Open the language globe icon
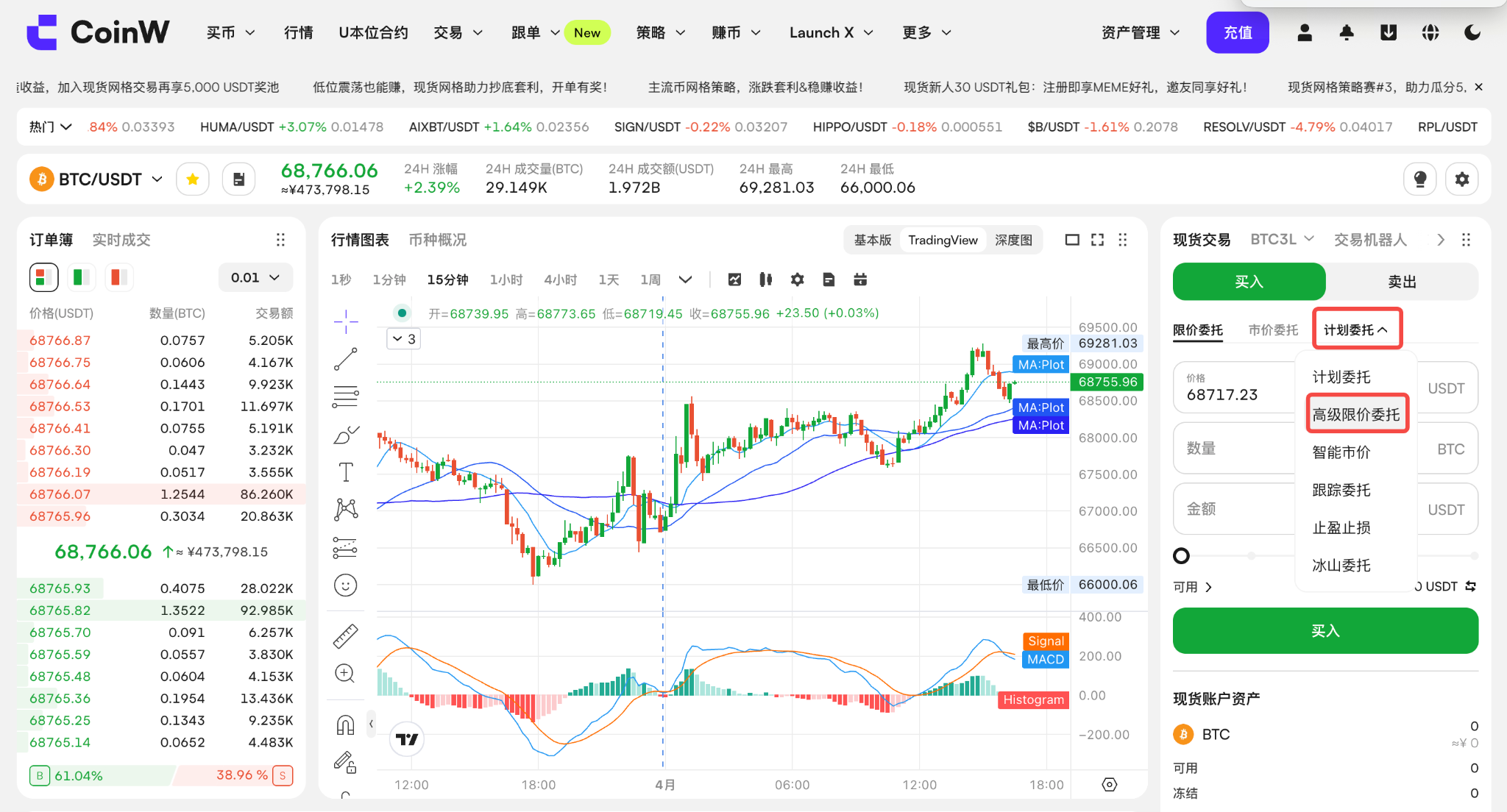 tap(1430, 32)
